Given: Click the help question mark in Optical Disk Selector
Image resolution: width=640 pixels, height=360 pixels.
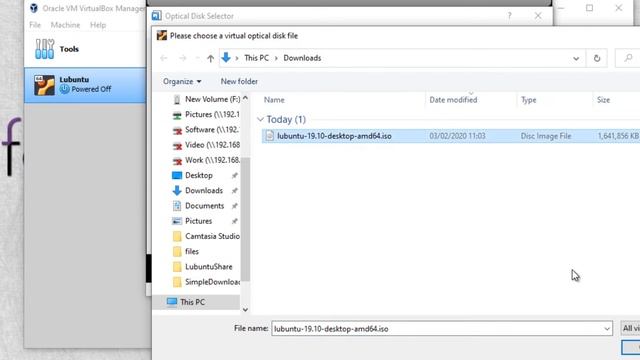Looking at the screenshot, I should tap(509, 16).
